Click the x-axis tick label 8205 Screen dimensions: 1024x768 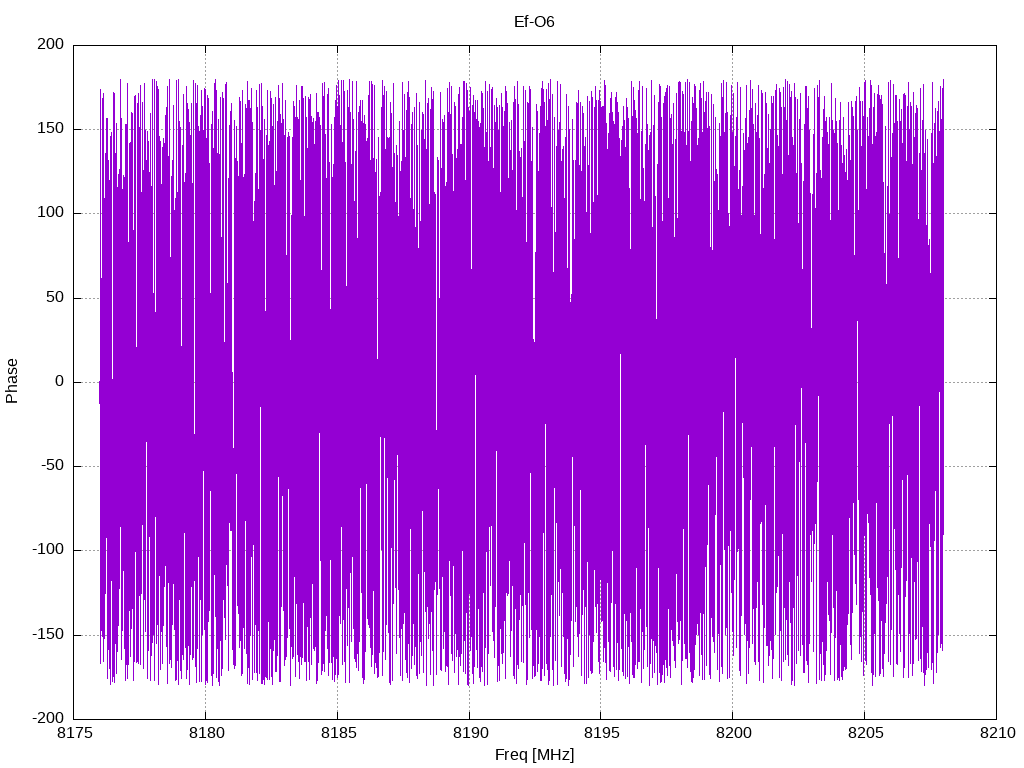pos(865,733)
